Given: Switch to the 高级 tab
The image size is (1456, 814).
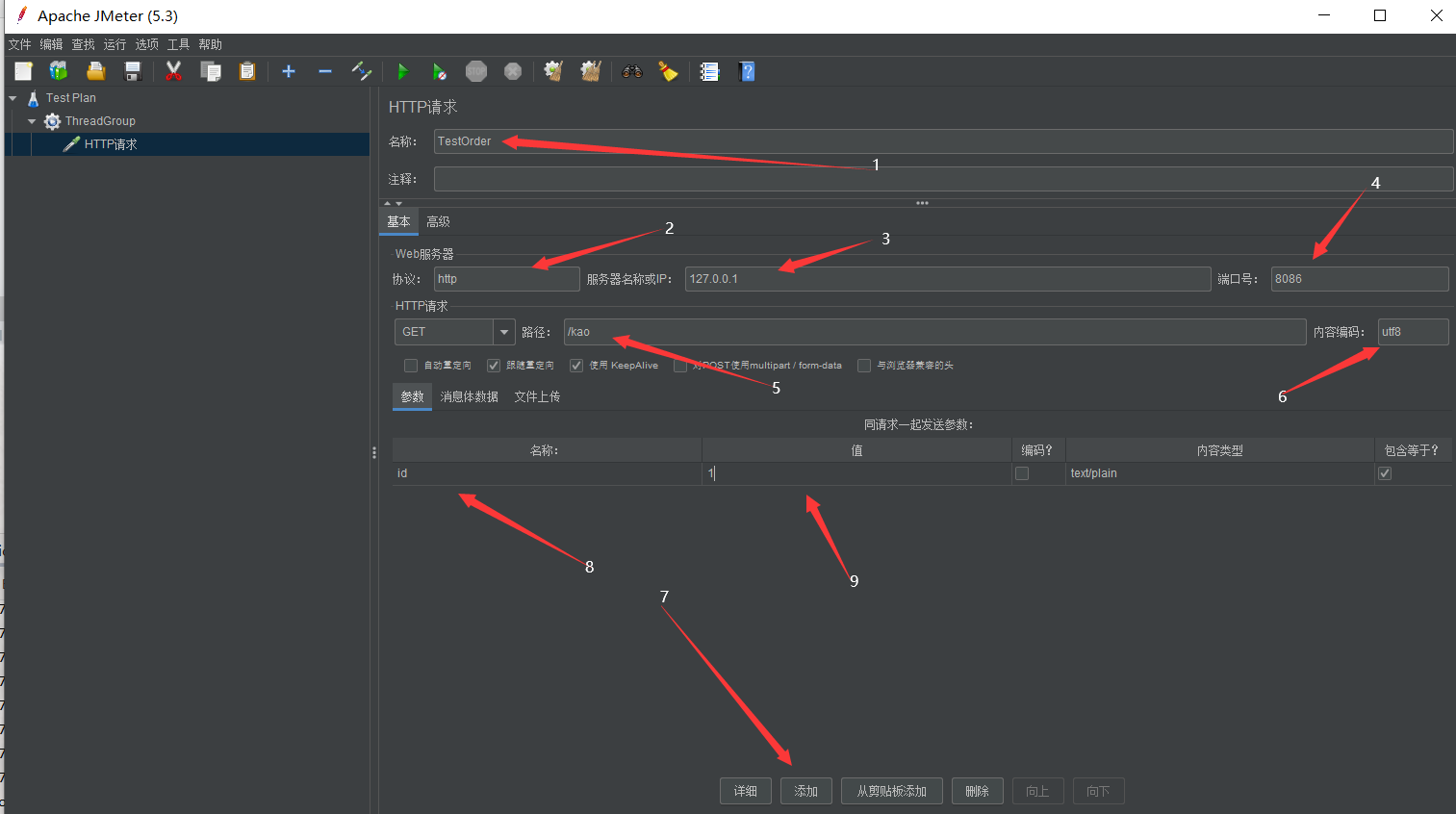Looking at the screenshot, I should pyautogui.click(x=438, y=221).
